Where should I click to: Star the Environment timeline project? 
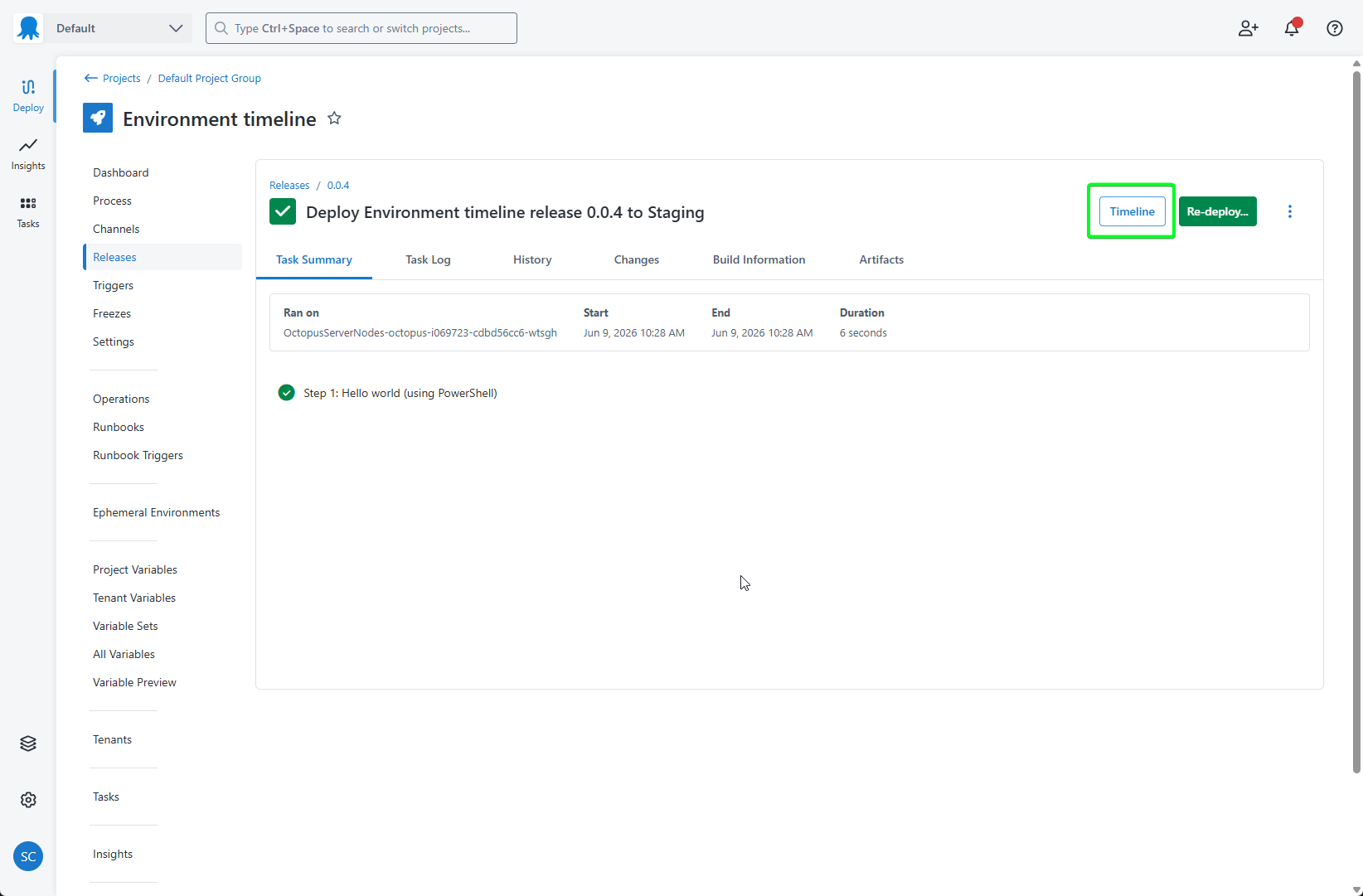334,119
